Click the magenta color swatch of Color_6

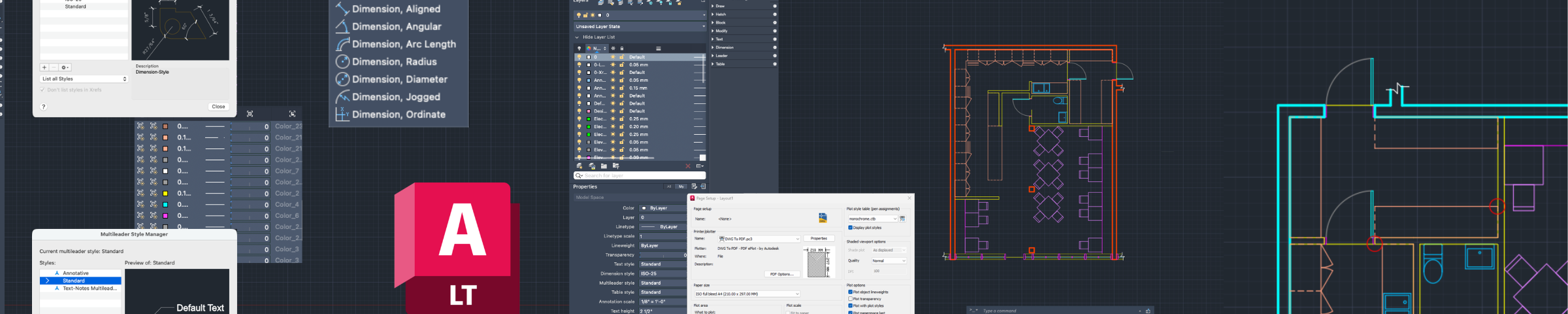[x=165, y=216]
